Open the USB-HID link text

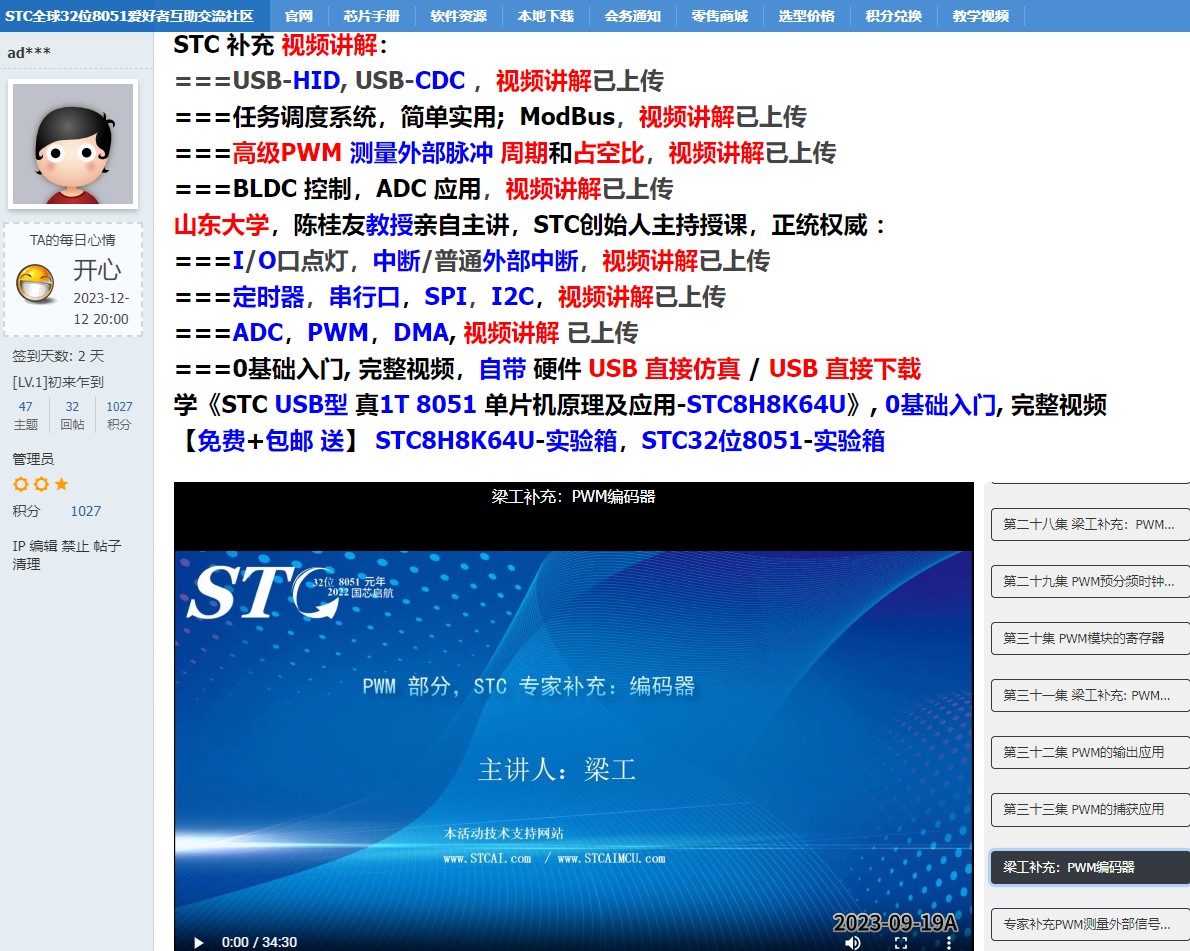click(x=286, y=80)
